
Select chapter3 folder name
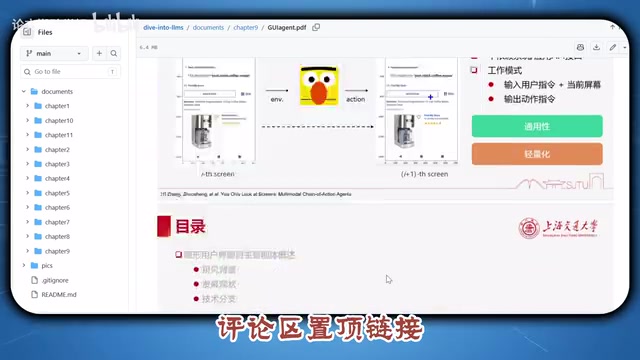point(57,164)
